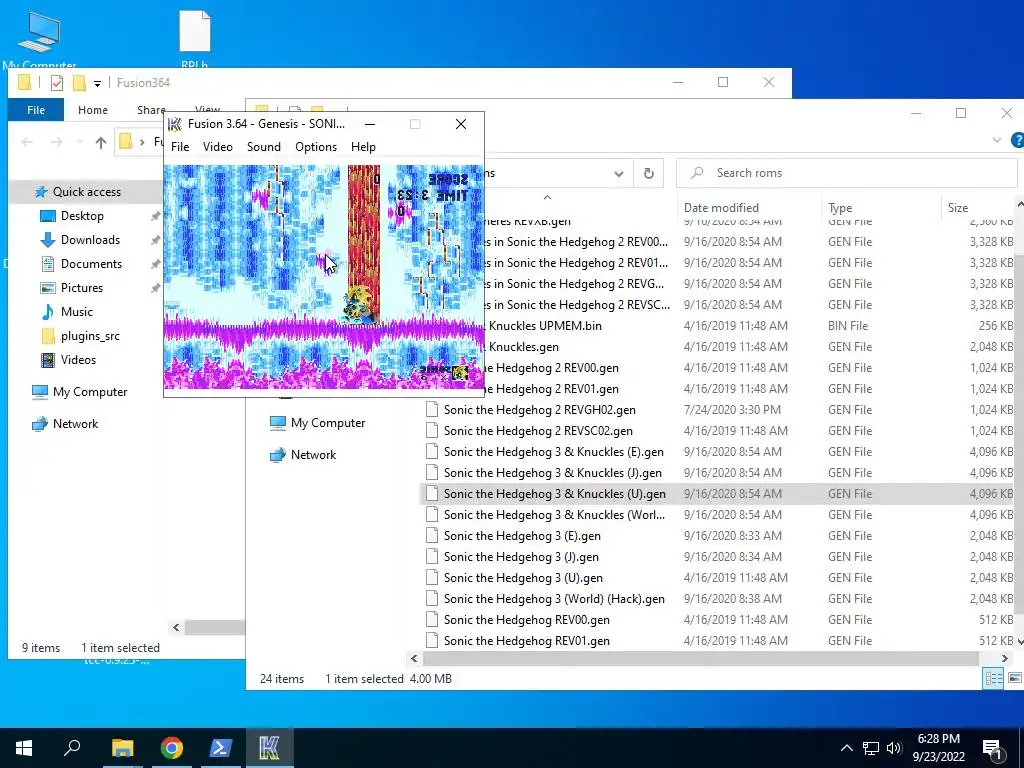This screenshot has height=768, width=1024.
Task: Click the Fusion 3.64 title bar app icon
Action: pyautogui.click(x=175, y=124)
